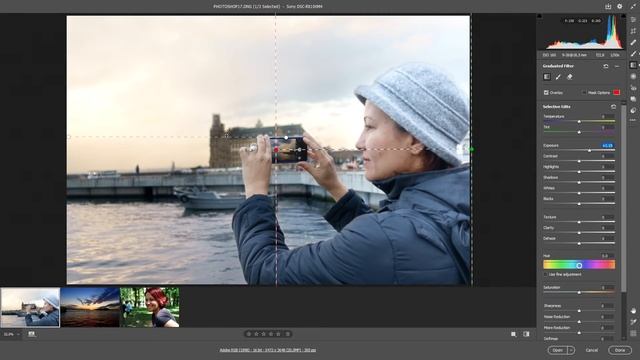Click the trash icon beside star rating
The width and height of the screenshot is (640, 360).
(288, 334)
